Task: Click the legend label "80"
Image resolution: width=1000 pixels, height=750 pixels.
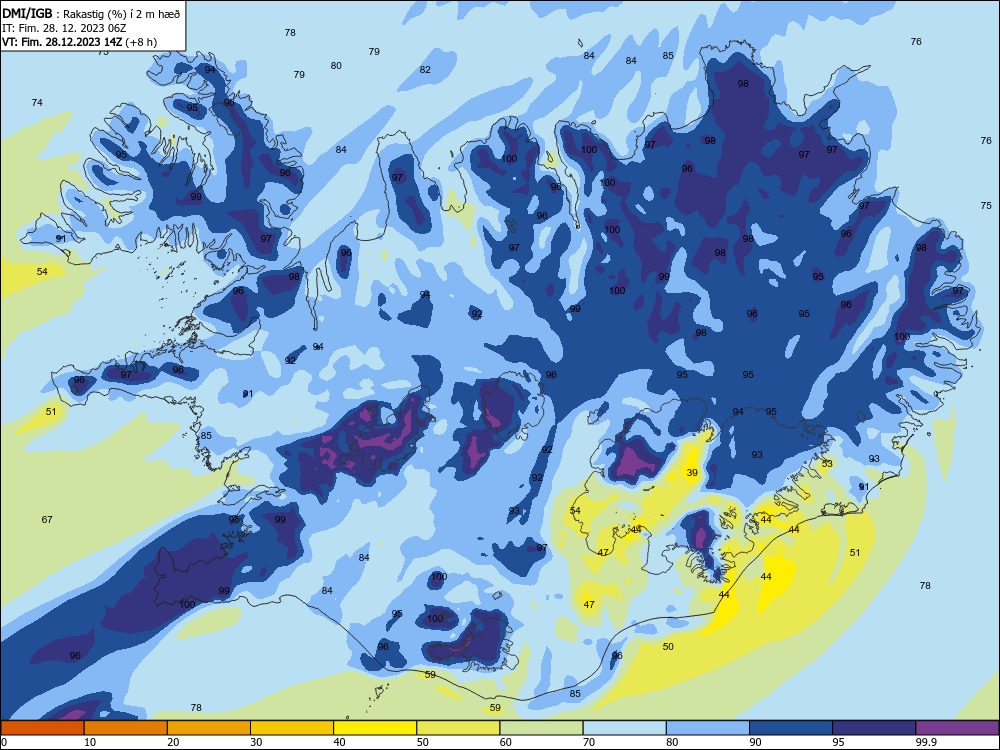Action: (x=672, y=742)
